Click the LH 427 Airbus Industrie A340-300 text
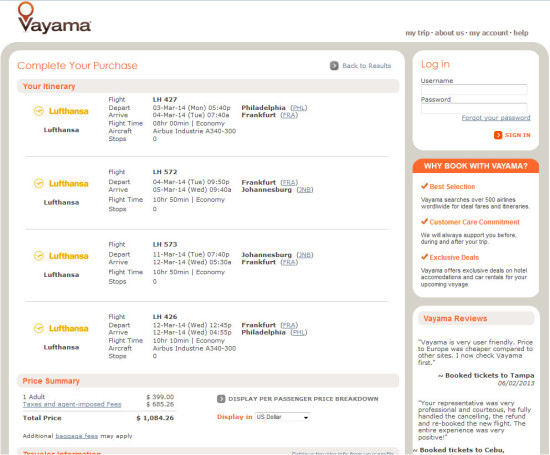 (194, 131)
